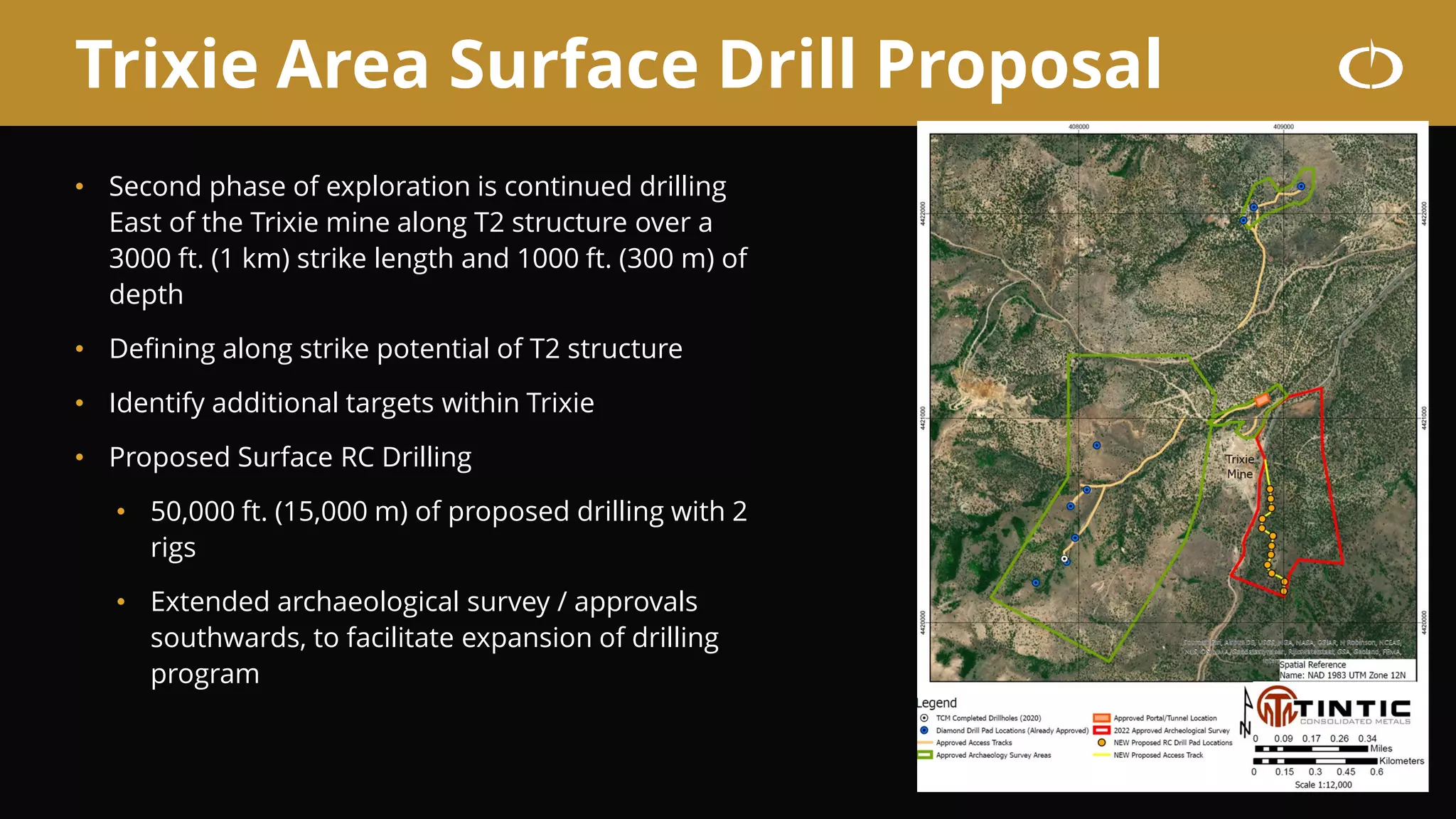This screenshot has height=819, width=1456.
Task: Click the Tintic Consolidated Metals logo
Action: [x=1333, y=708]
